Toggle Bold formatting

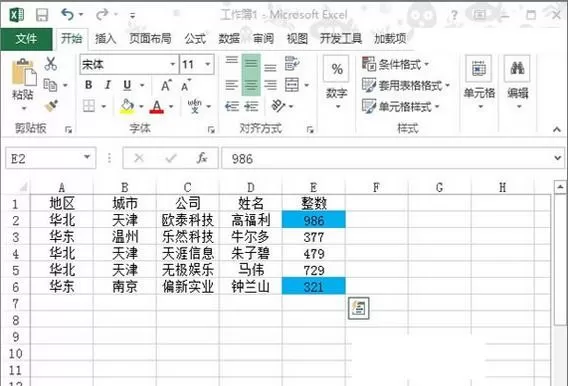click(88, 85)
